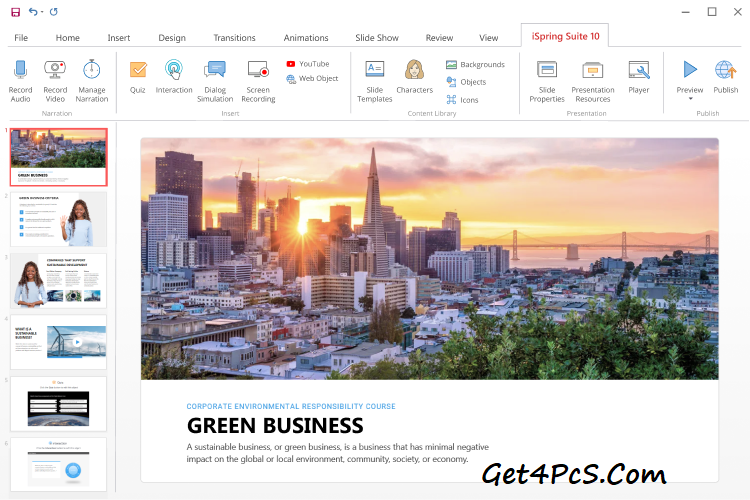Publish the presentation
The height and width of the screenshot is (500, 750).
click(725, 69)
